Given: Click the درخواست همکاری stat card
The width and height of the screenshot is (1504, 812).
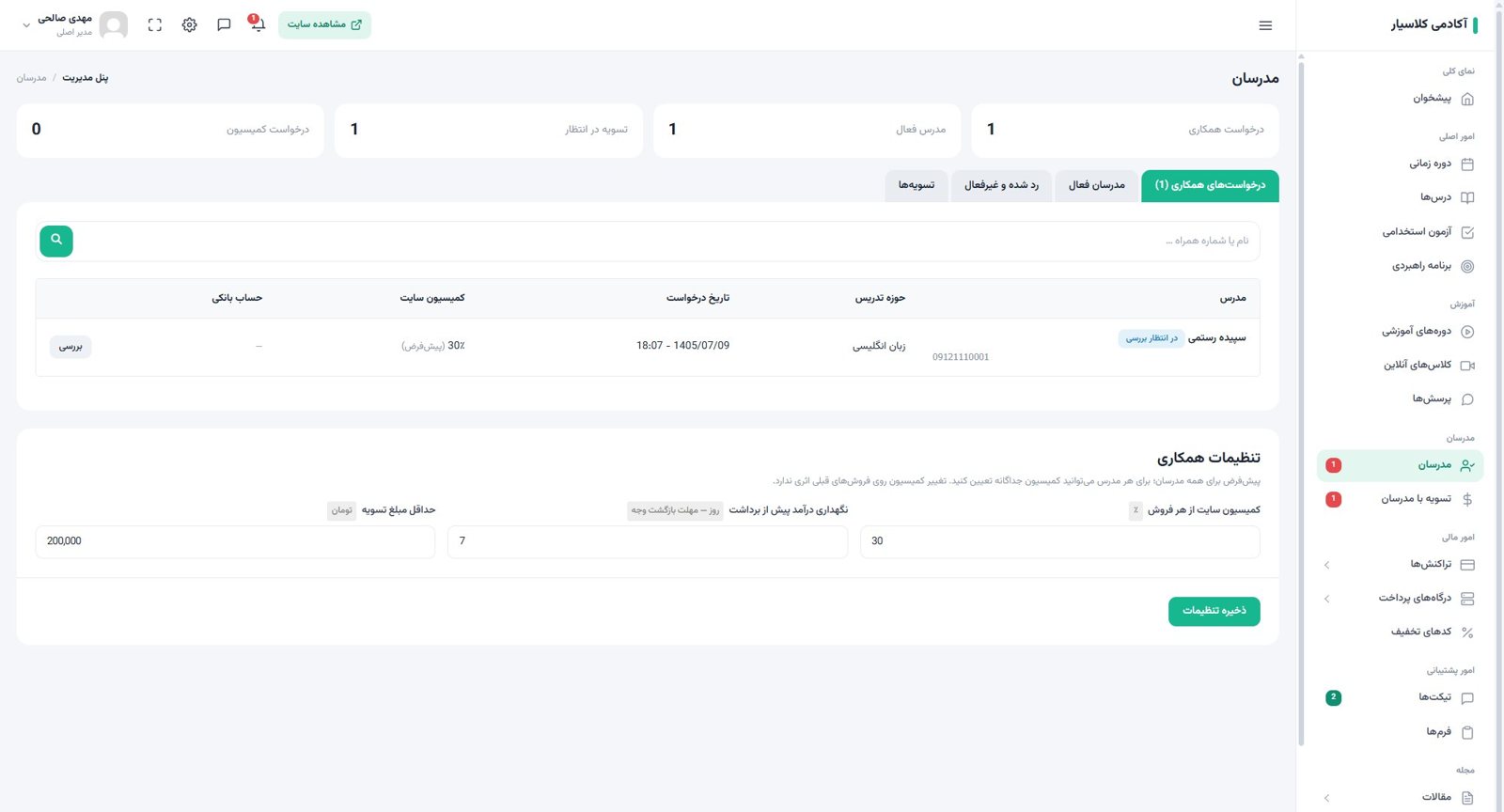Looking at the screenshot, I should (x=1125, y=131).
